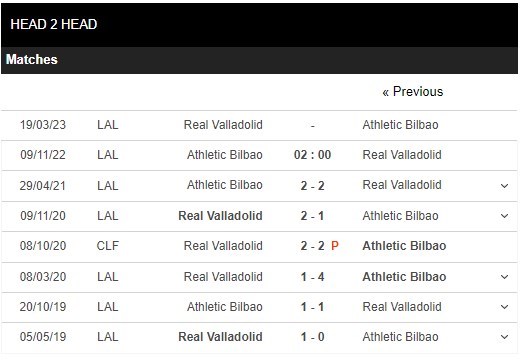Image resolution: width=523 pixels, height=364 pixels.
Task: Open the 1 - 1 score from 20/10/19
Action: pyautogui.click(x=312, y=307)
